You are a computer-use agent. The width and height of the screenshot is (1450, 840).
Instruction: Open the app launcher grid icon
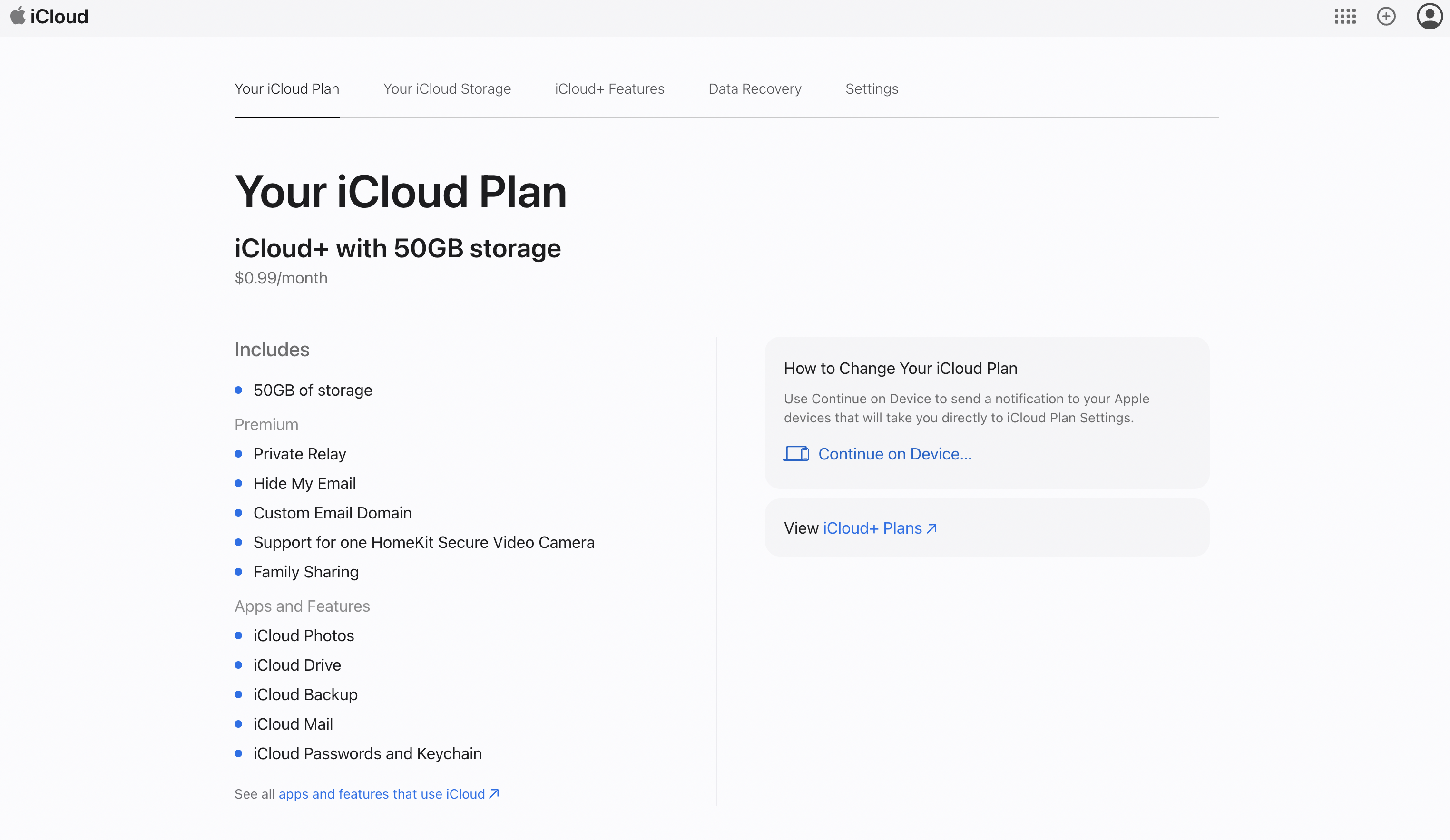[1345, 16]
